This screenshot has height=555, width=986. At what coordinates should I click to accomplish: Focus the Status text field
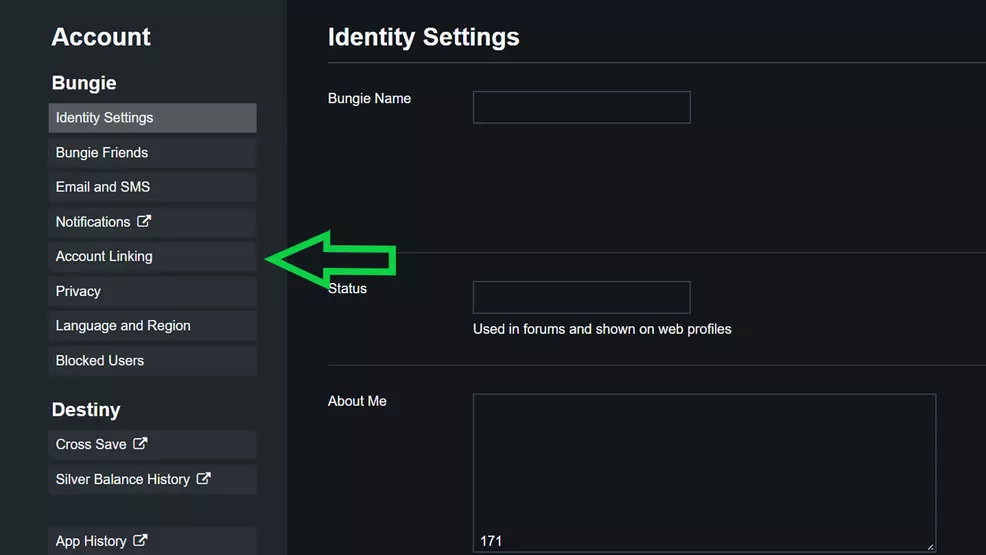click(x=581, y=297)
